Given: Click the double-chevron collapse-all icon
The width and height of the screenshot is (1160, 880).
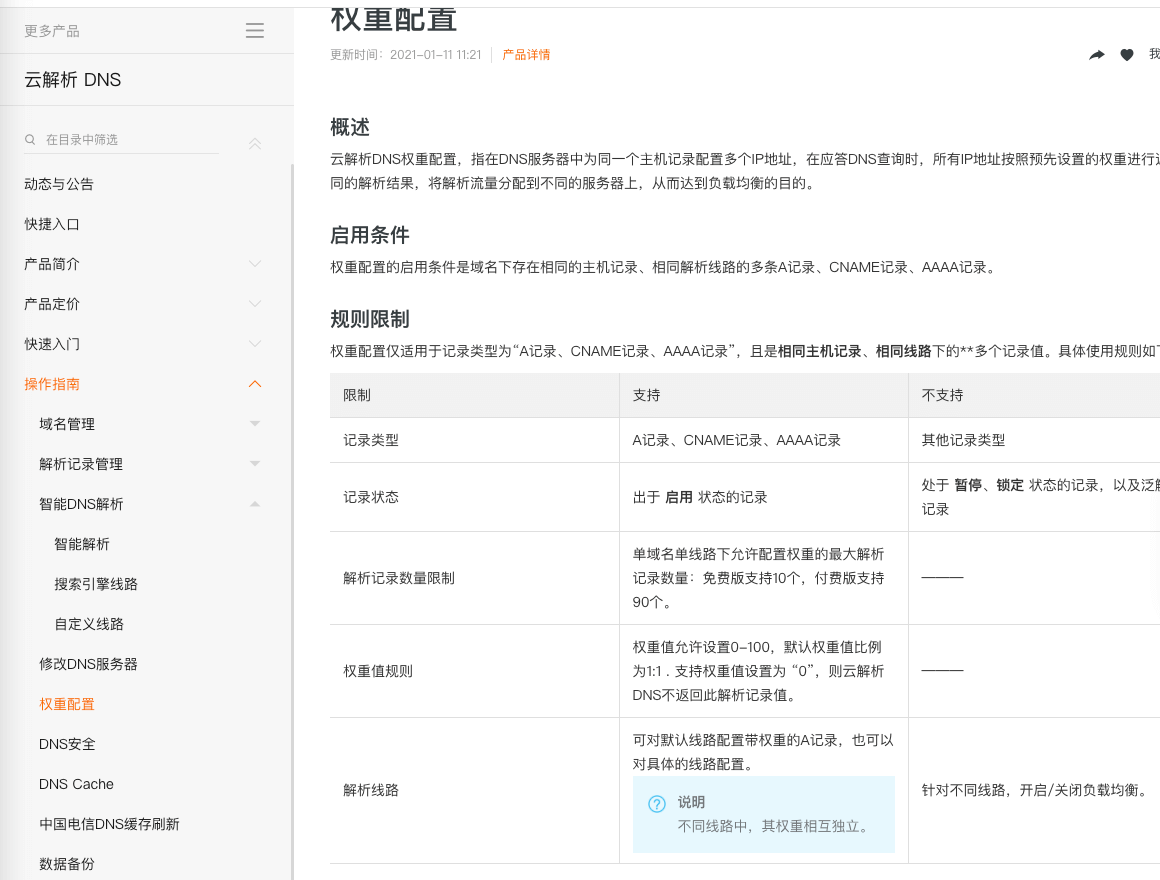Looking at the screenshot, I should click(255, 144).
